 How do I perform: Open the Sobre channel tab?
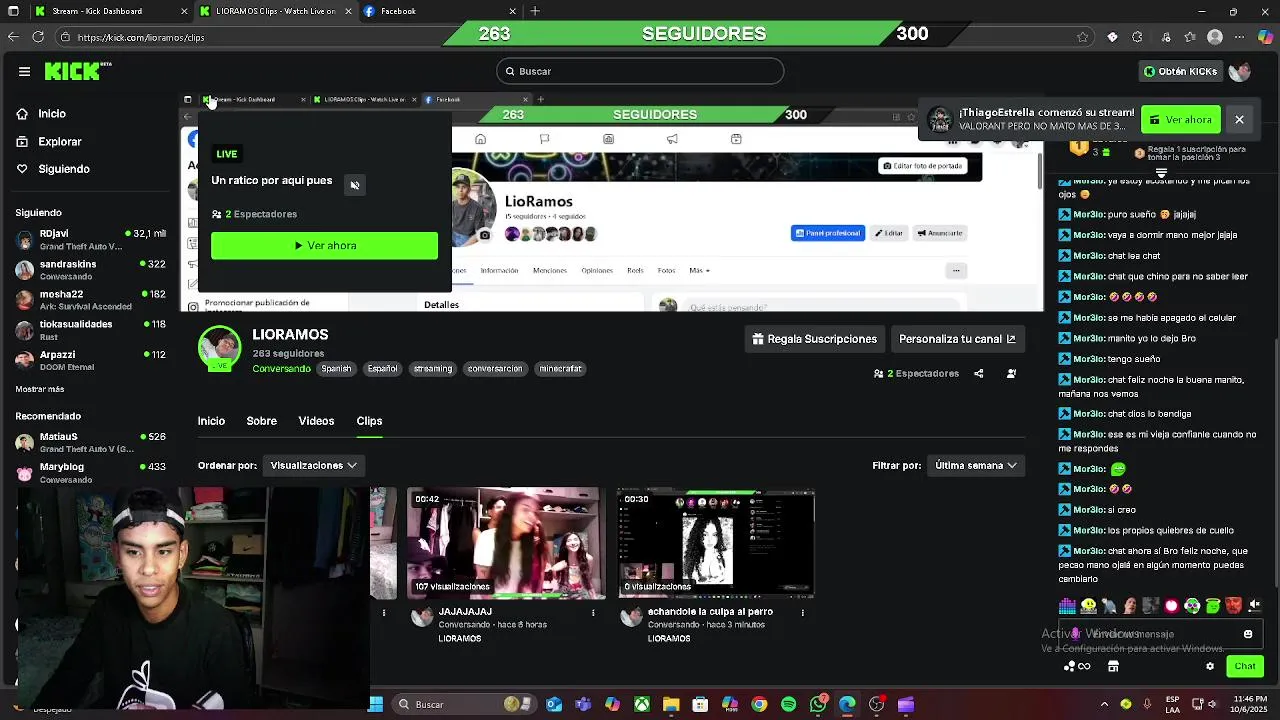pyautogui.click(x=262, y=421)
